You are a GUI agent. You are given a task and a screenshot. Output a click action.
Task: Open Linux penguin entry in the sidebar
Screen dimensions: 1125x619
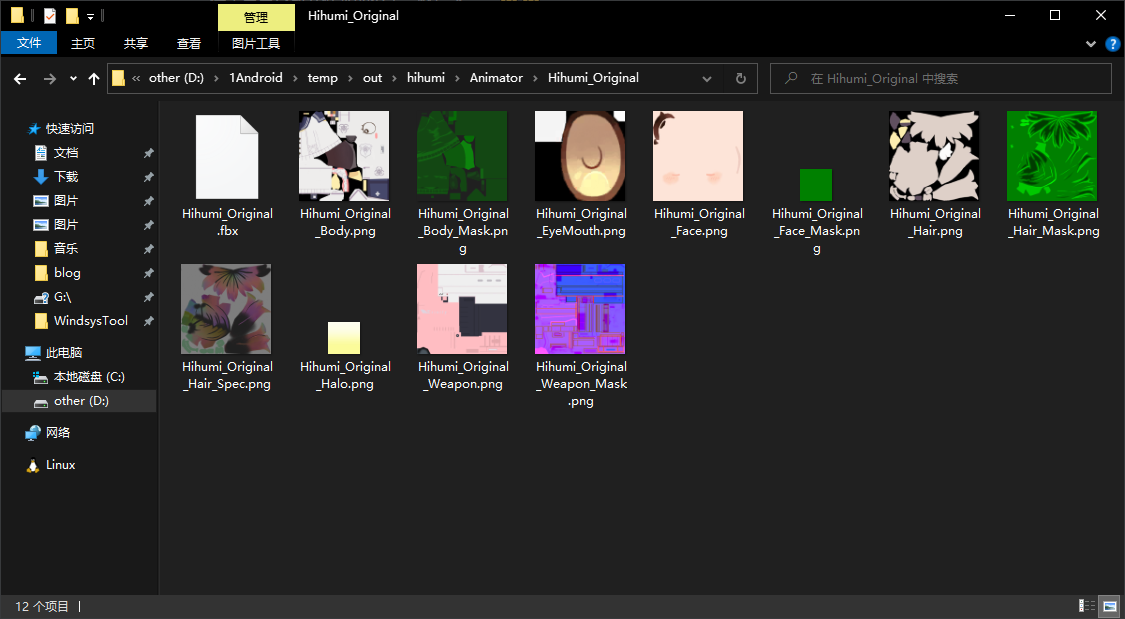(x=60, y=465)
